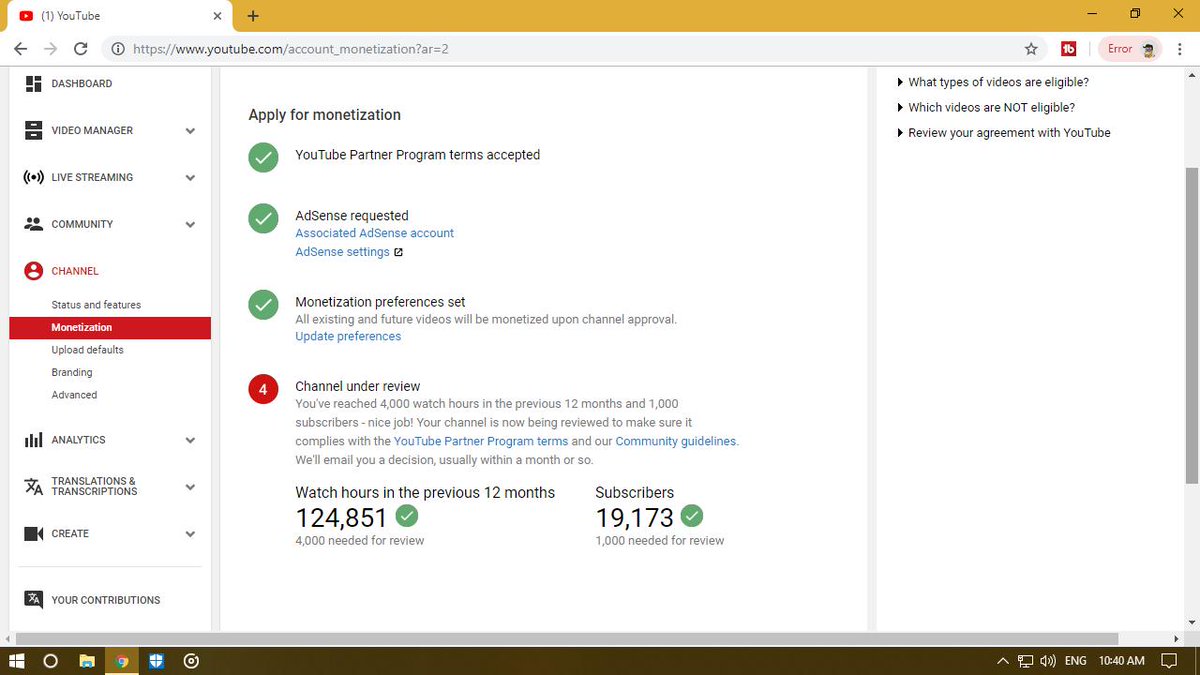Expand 'Review your agreement with YouTube'
1200x675 pixels.
(1004, 132)
